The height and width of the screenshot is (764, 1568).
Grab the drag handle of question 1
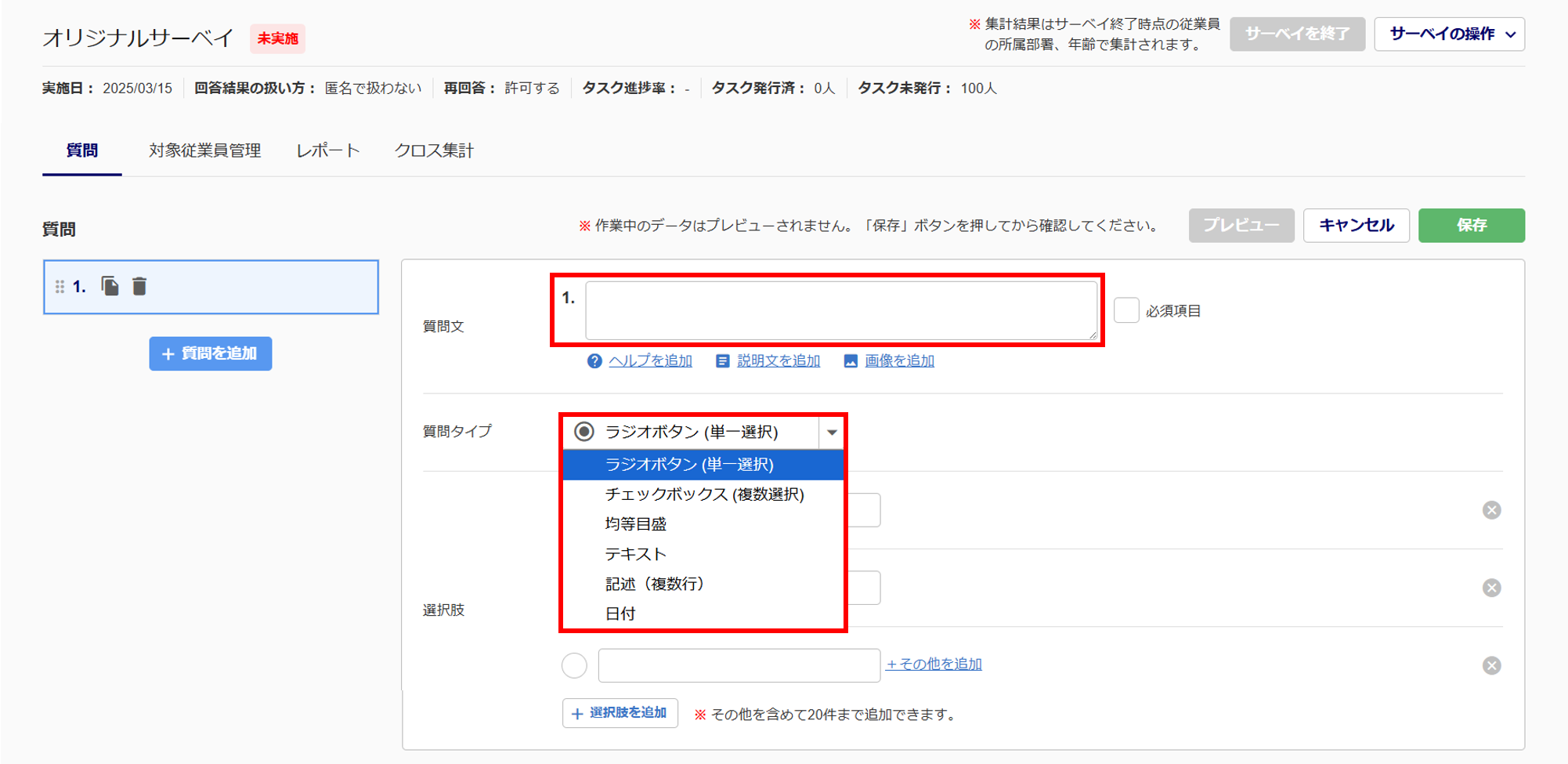(x=60, y=287)
